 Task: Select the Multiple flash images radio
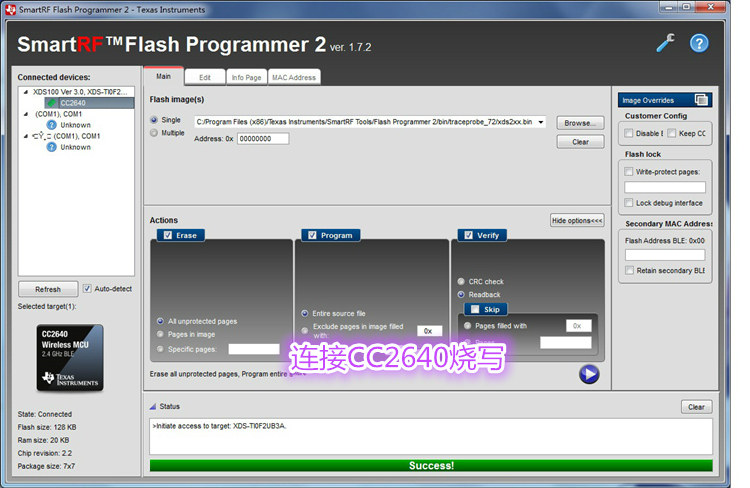point(154,133)
